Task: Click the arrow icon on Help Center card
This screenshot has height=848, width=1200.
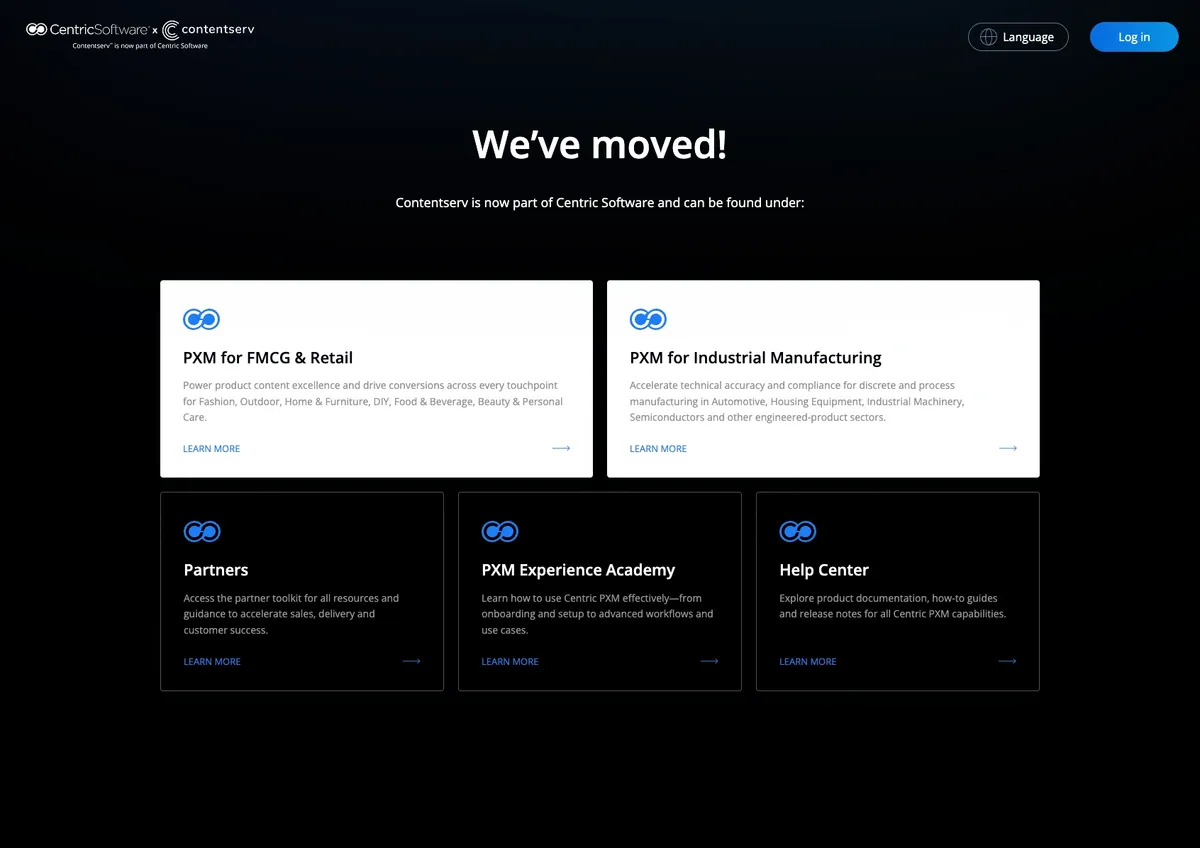Action: click(1007, 661)
